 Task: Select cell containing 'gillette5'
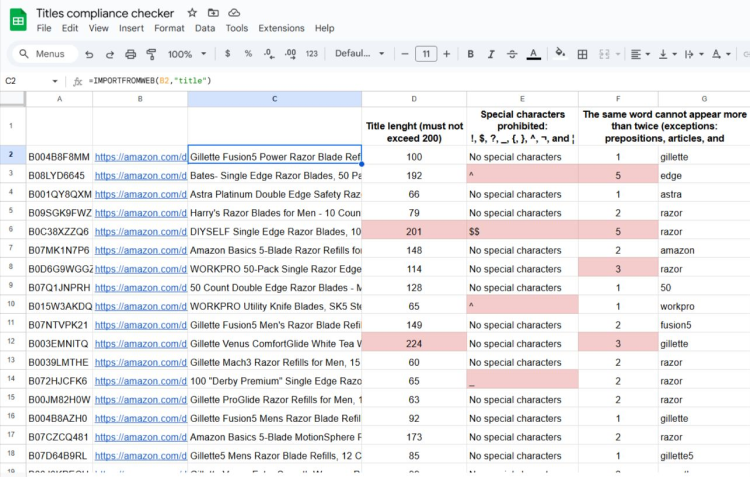click(x=704, y=455)
